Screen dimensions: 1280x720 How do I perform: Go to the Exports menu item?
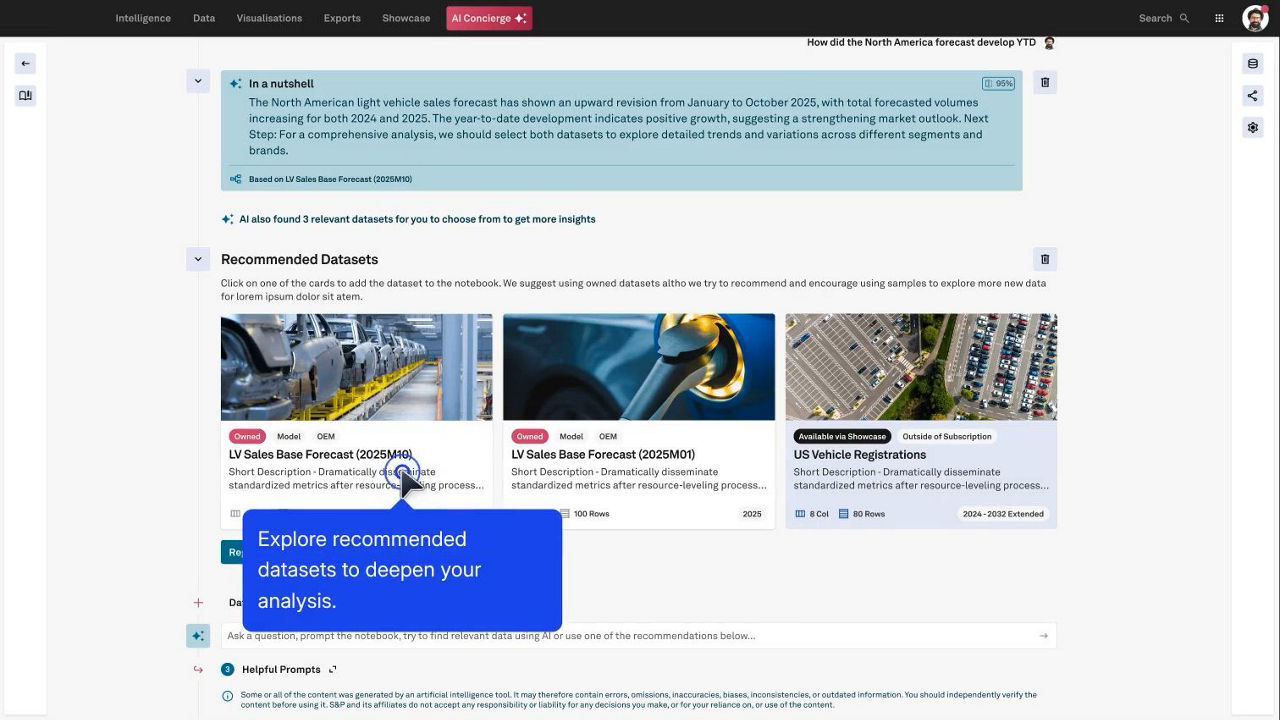tap(342, 18)
